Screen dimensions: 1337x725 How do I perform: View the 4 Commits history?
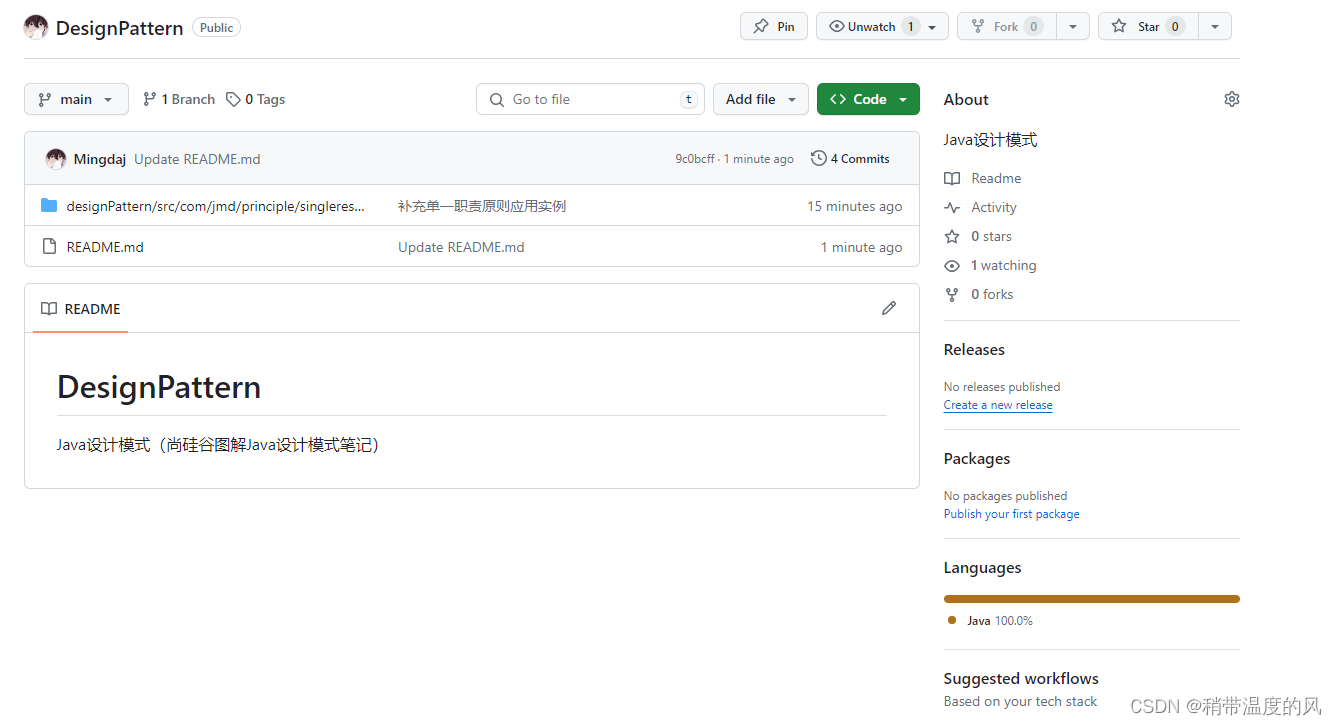tap(850, 158)
